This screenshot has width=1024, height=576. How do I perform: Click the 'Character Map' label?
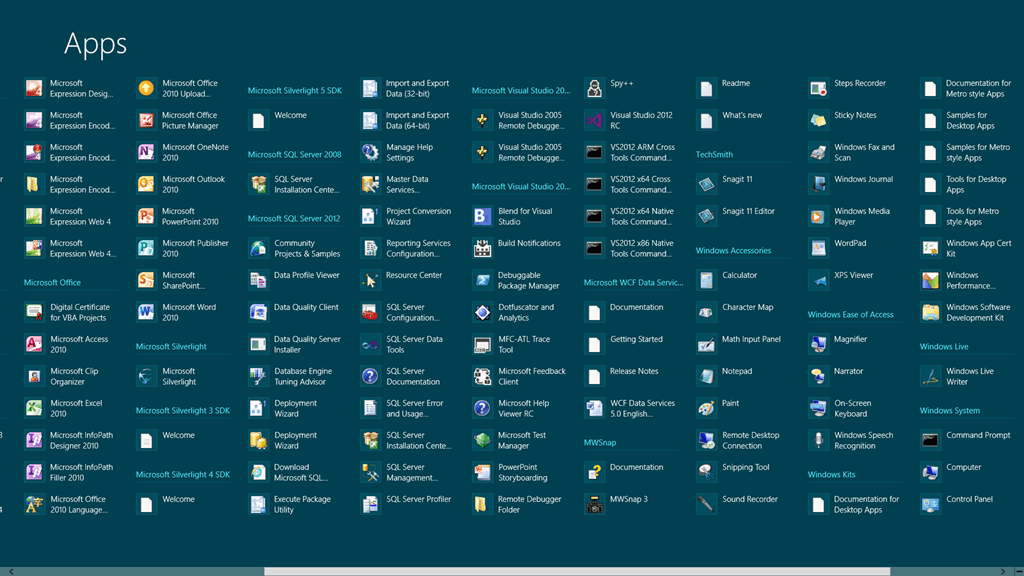(x=747, y=307)
